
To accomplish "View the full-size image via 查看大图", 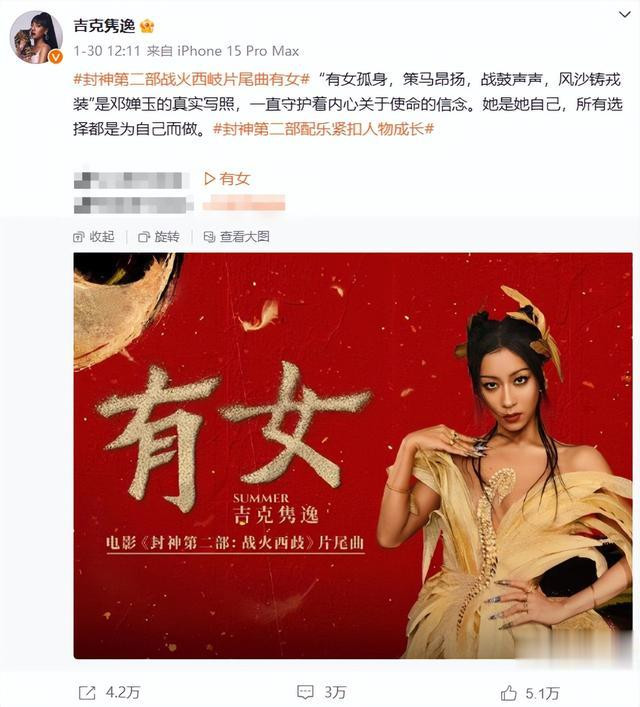I will coord(236,237).
